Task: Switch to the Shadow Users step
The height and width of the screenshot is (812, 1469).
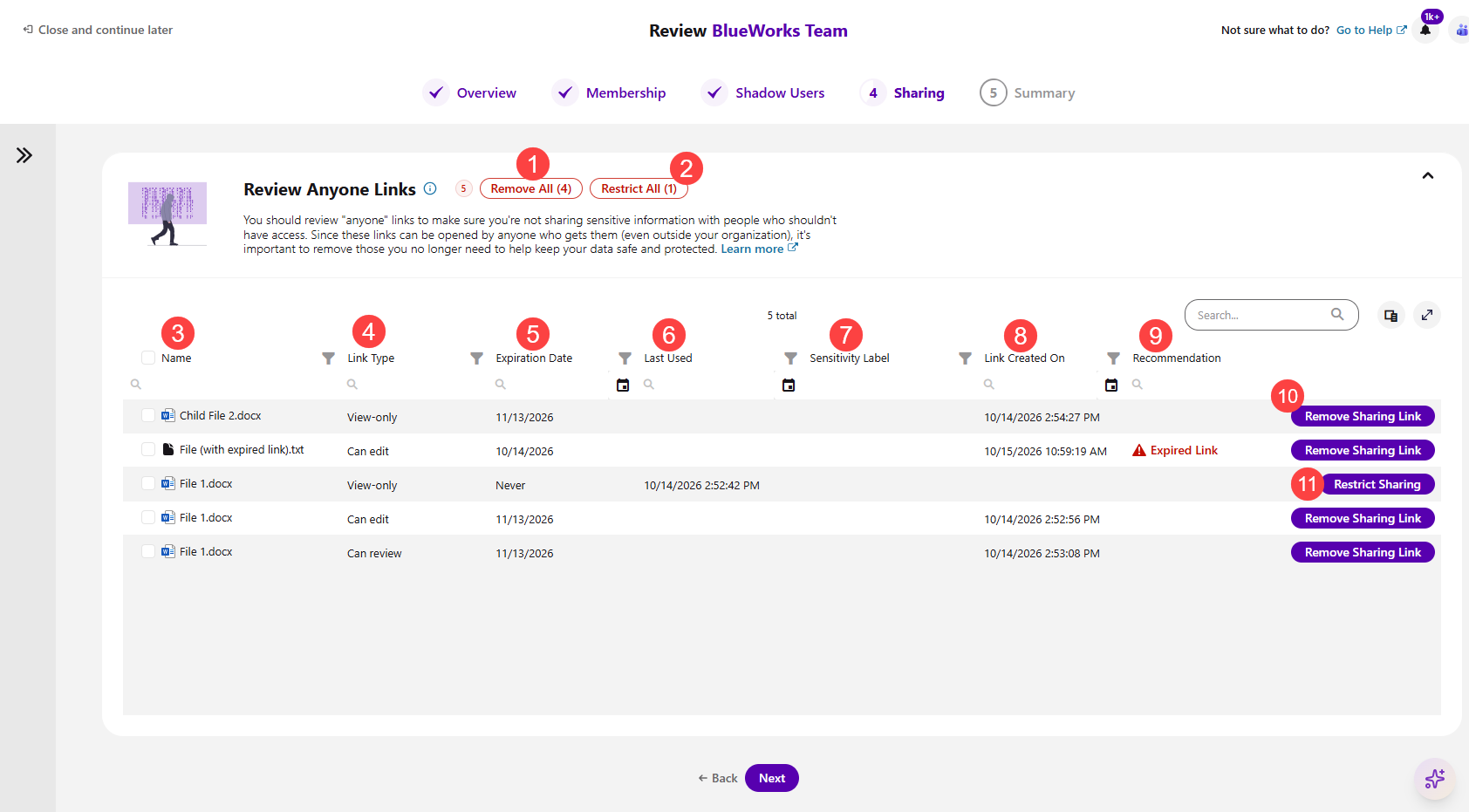Action: (763, 92)
